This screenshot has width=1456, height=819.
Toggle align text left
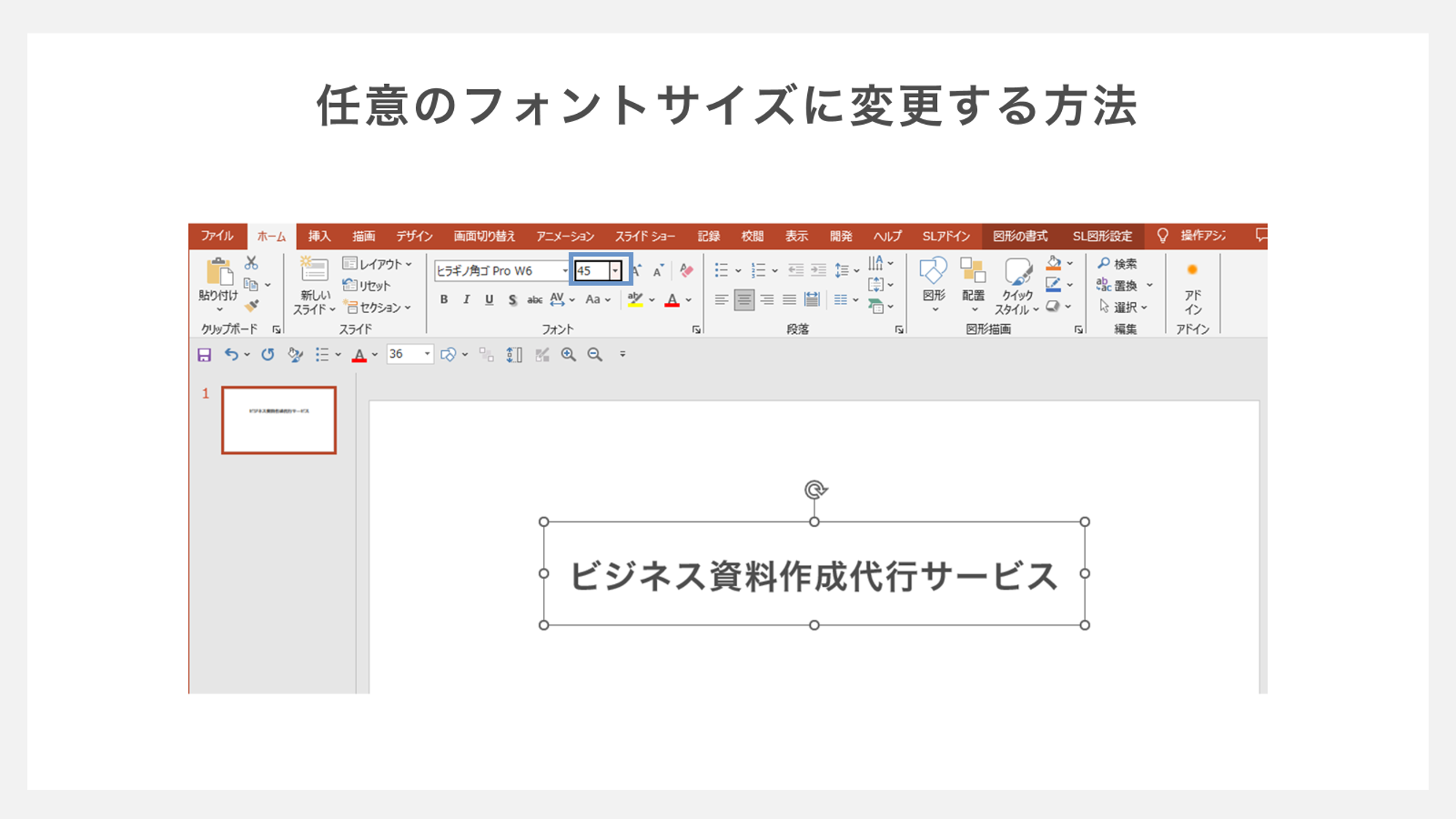pos(721,299)
